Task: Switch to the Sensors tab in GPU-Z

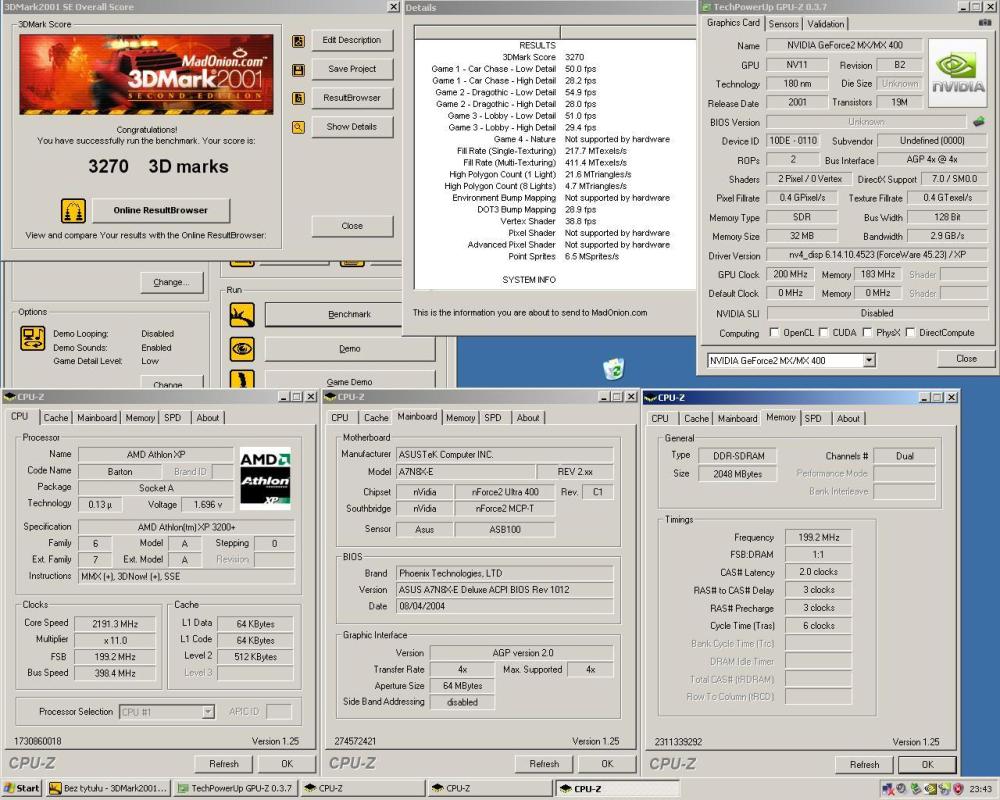Action: coord(783,24)
